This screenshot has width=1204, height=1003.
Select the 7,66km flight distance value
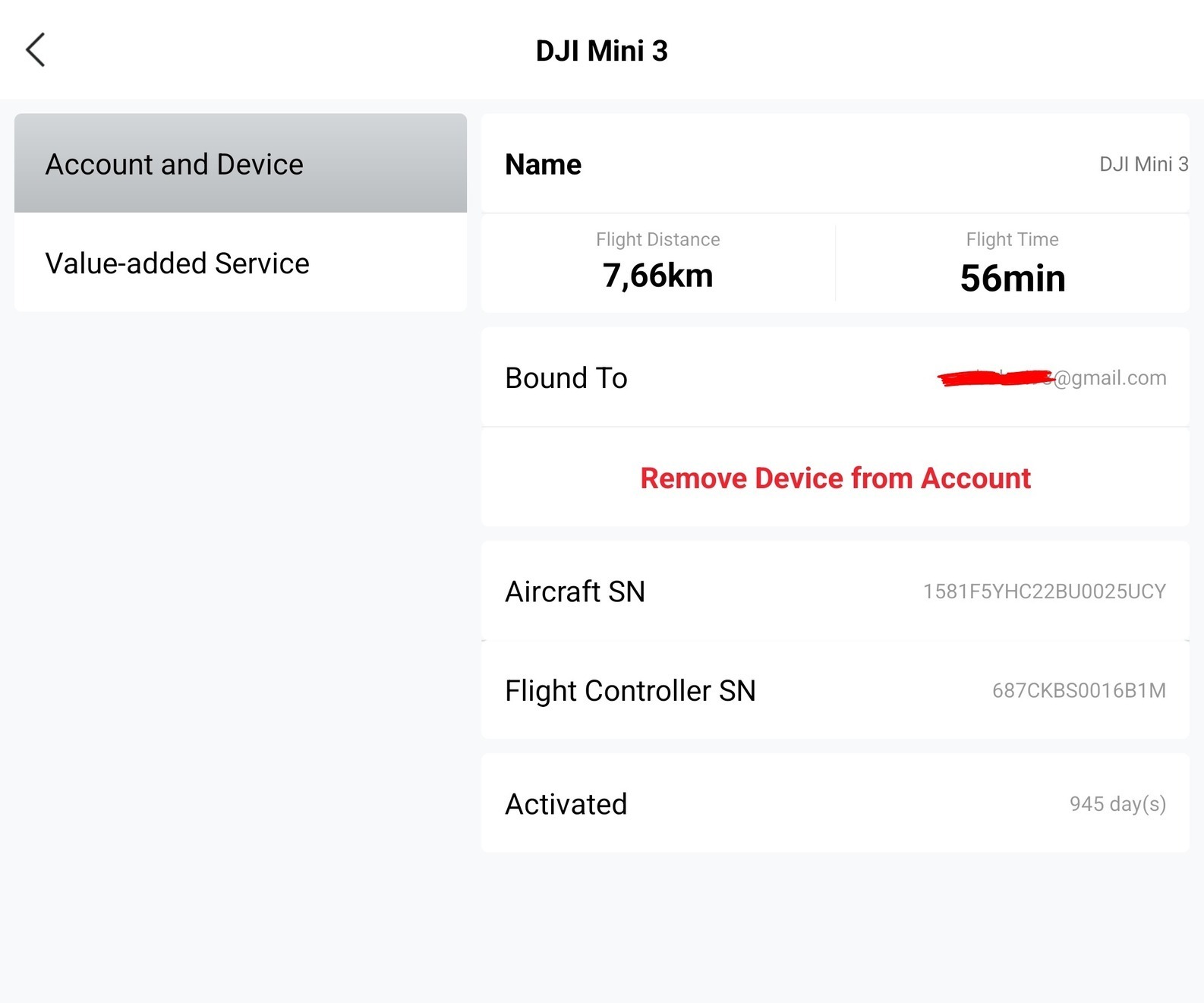point(657,276)
